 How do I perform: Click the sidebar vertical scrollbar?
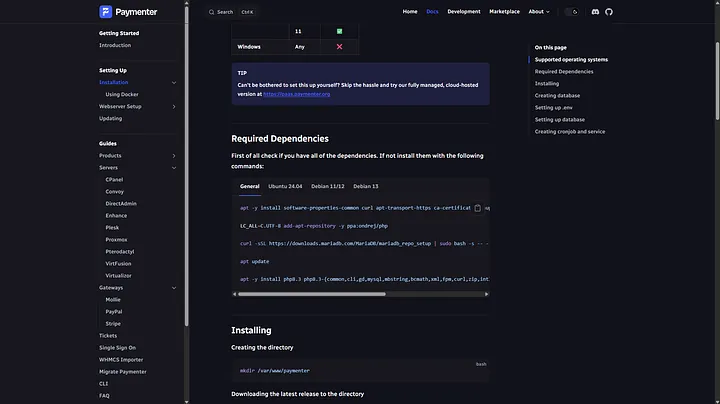(186, 165)
